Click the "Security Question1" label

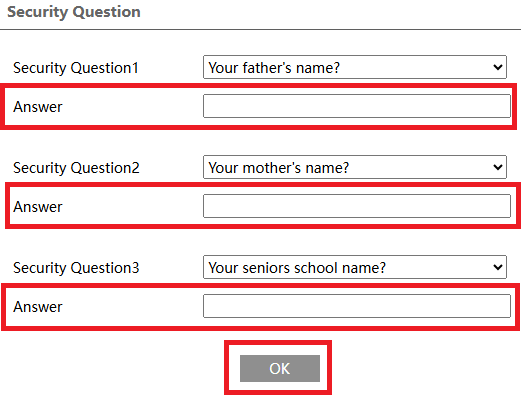tap(76, 68)
